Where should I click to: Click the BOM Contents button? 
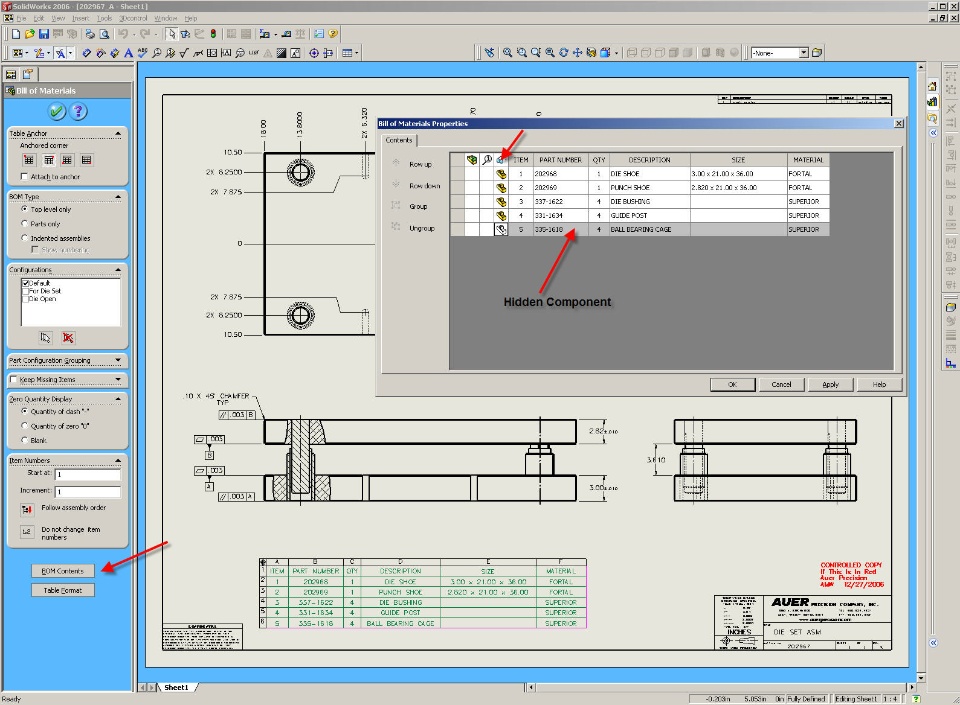(63, 570)
